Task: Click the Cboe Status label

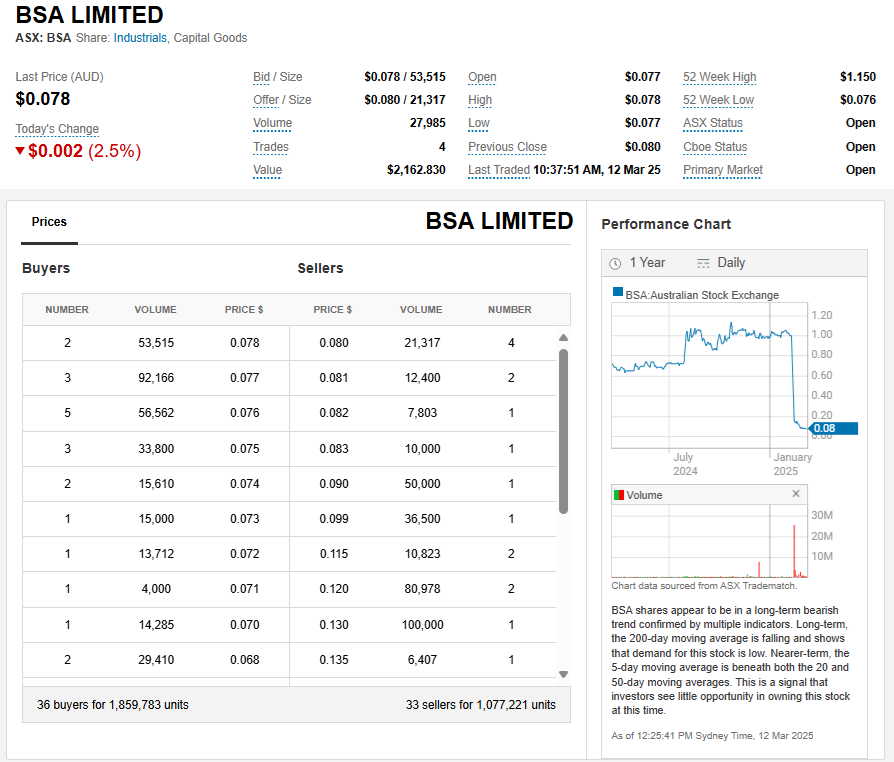Action: coord(715,147)
